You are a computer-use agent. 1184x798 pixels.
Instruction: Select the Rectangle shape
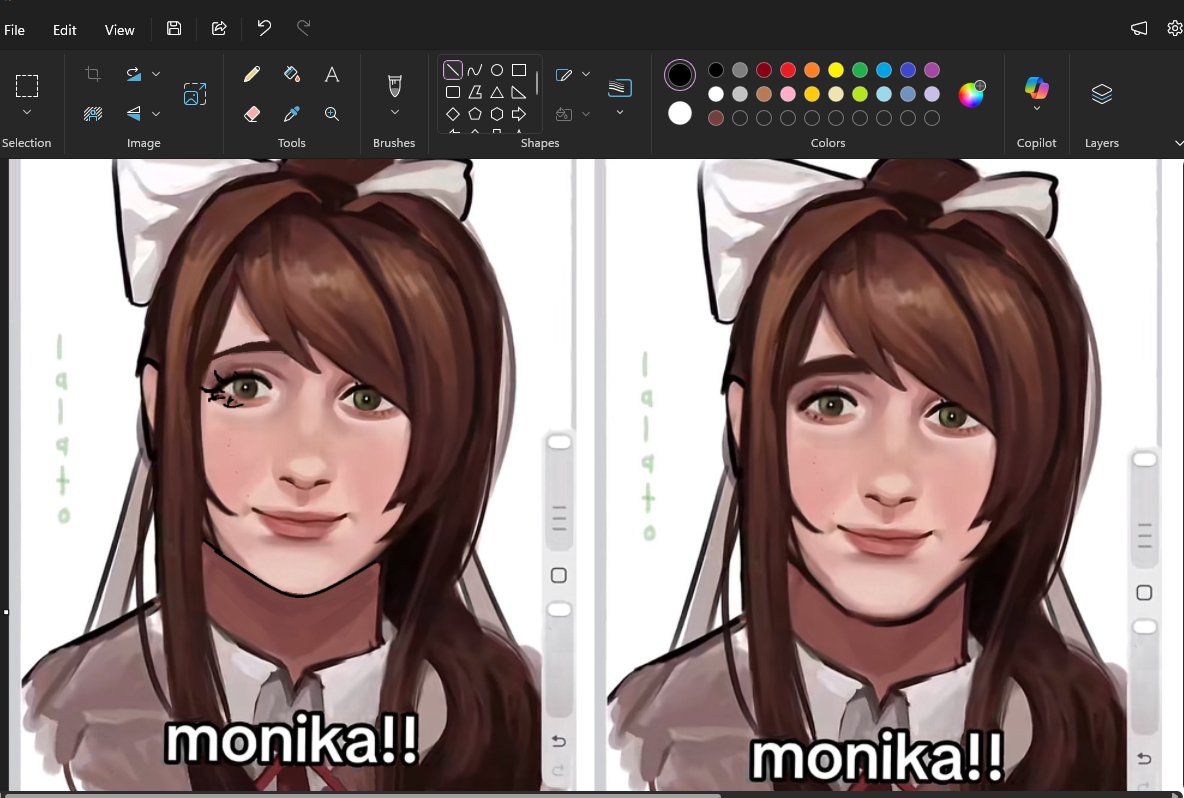[519, 70]
